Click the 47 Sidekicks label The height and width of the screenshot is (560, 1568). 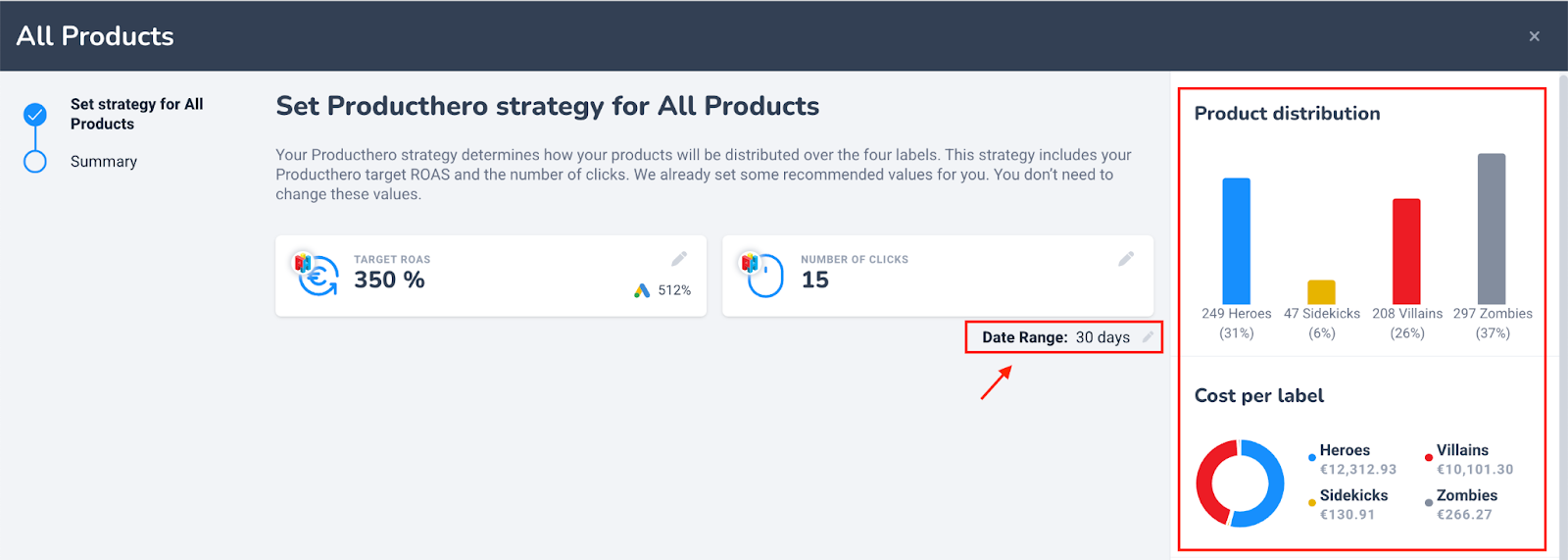(1322, 314)
